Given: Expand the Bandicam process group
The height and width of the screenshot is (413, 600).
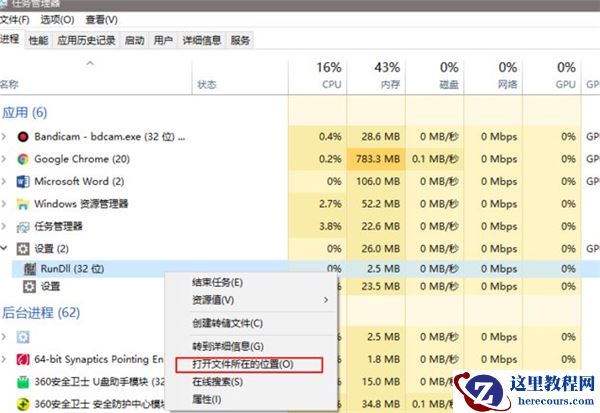Looking at the screenshot, I should coord(4,136).
